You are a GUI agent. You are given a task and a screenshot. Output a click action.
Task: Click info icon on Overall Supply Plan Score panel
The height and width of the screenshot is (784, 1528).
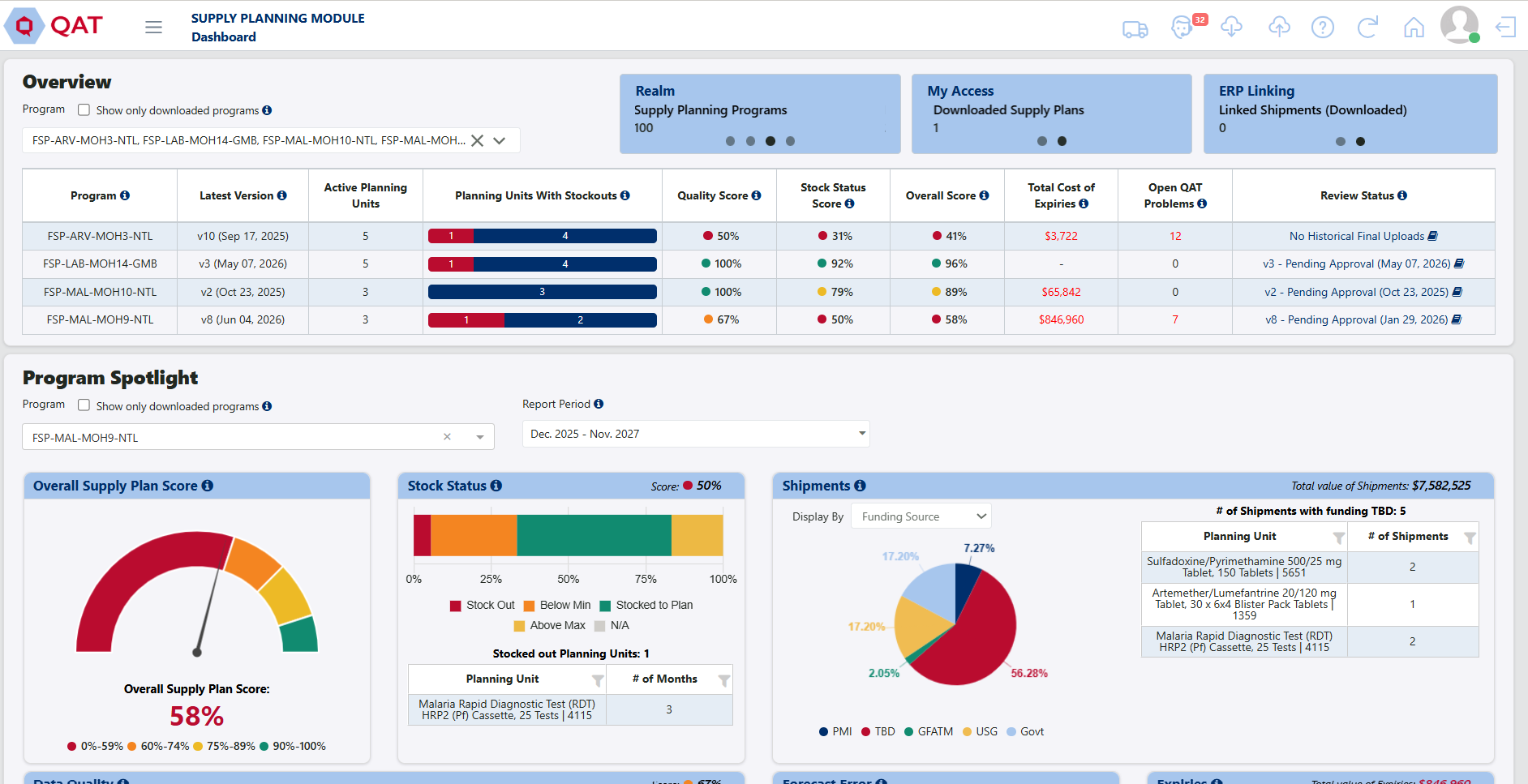click(x=208, y=486)
